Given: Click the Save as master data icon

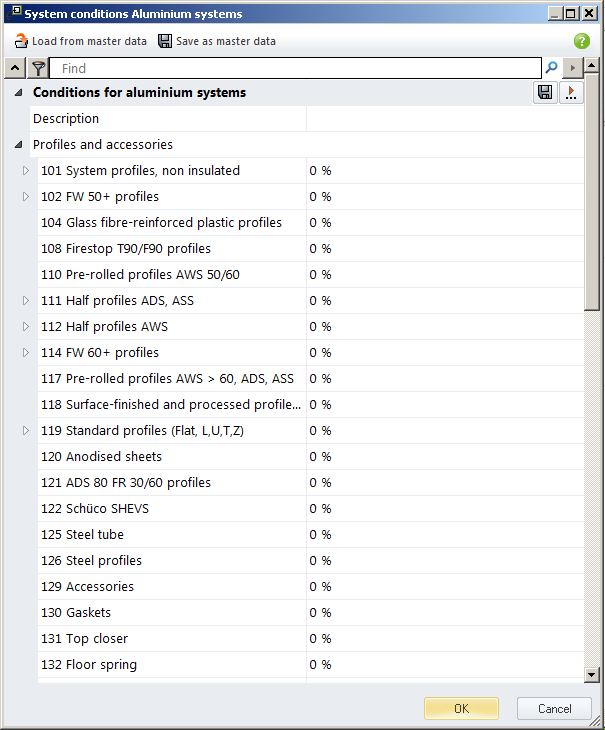Looking at the screenshot, I should 165,41.
